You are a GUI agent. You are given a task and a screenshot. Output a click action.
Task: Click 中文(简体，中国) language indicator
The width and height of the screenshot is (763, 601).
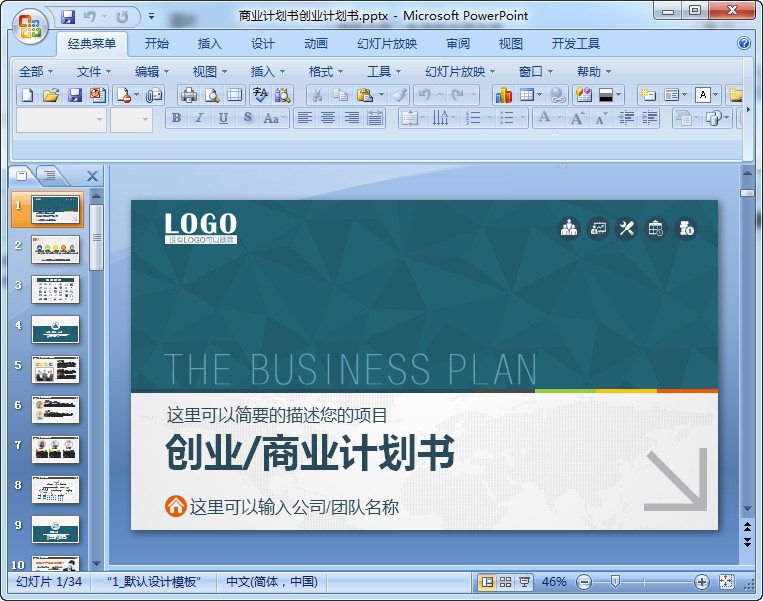[272, 582]
